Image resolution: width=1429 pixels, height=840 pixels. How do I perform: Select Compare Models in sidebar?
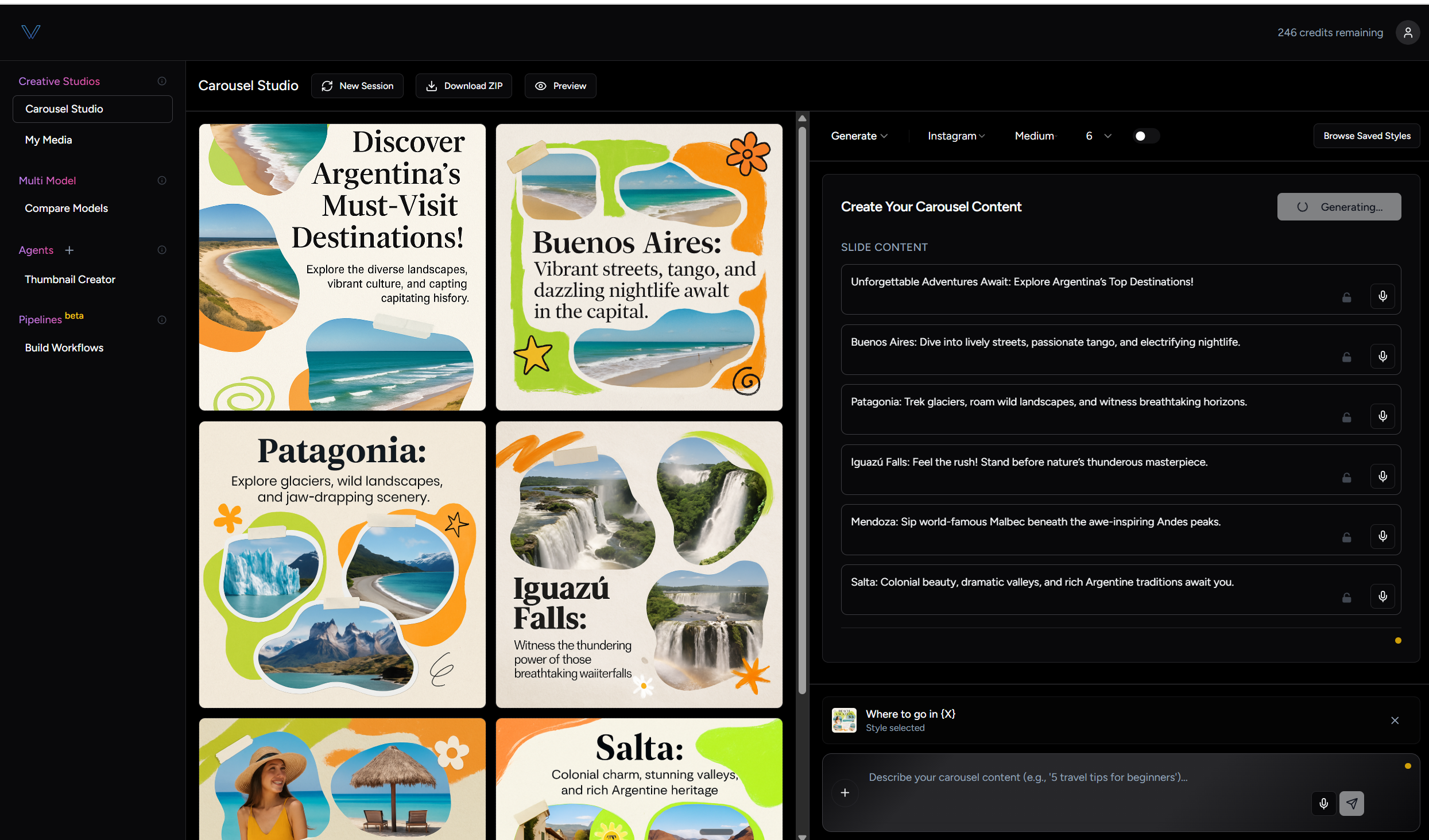pyautogui.click(x=66, y=208)
